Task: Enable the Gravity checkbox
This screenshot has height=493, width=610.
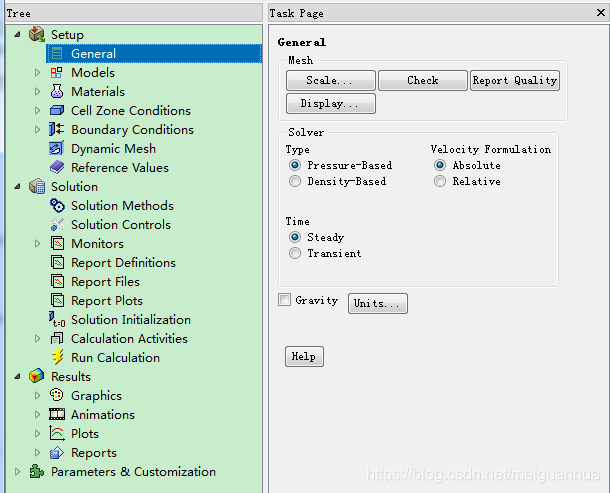Action: (285, 300)
